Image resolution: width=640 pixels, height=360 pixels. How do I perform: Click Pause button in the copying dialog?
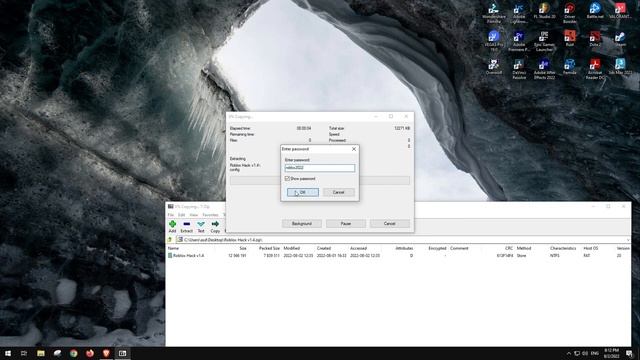click(346, 224)
